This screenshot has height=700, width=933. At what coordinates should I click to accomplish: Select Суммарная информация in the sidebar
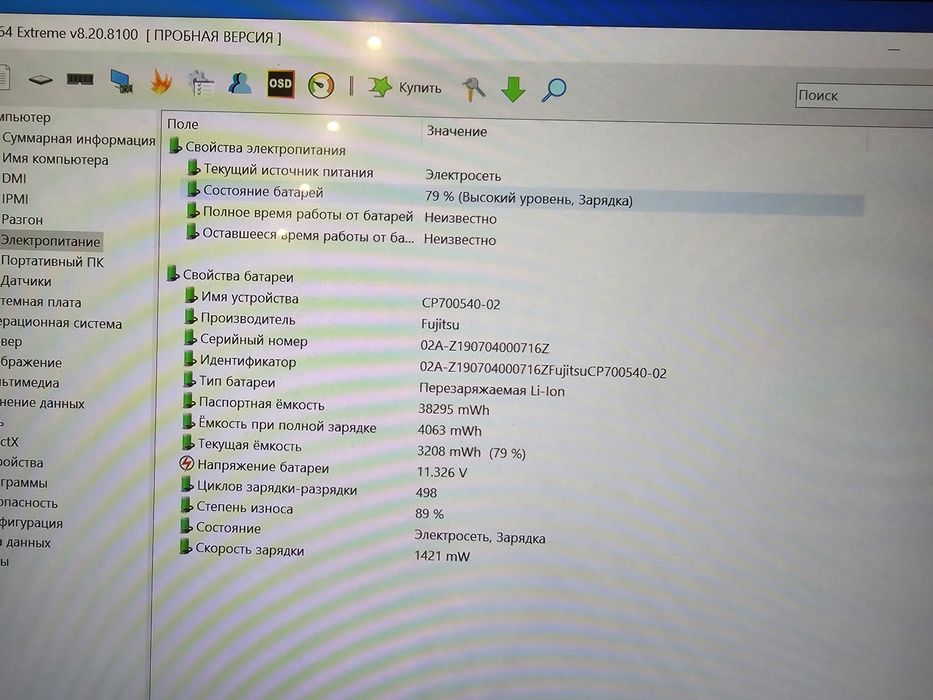pyautogui.click(x=79, y=139)
